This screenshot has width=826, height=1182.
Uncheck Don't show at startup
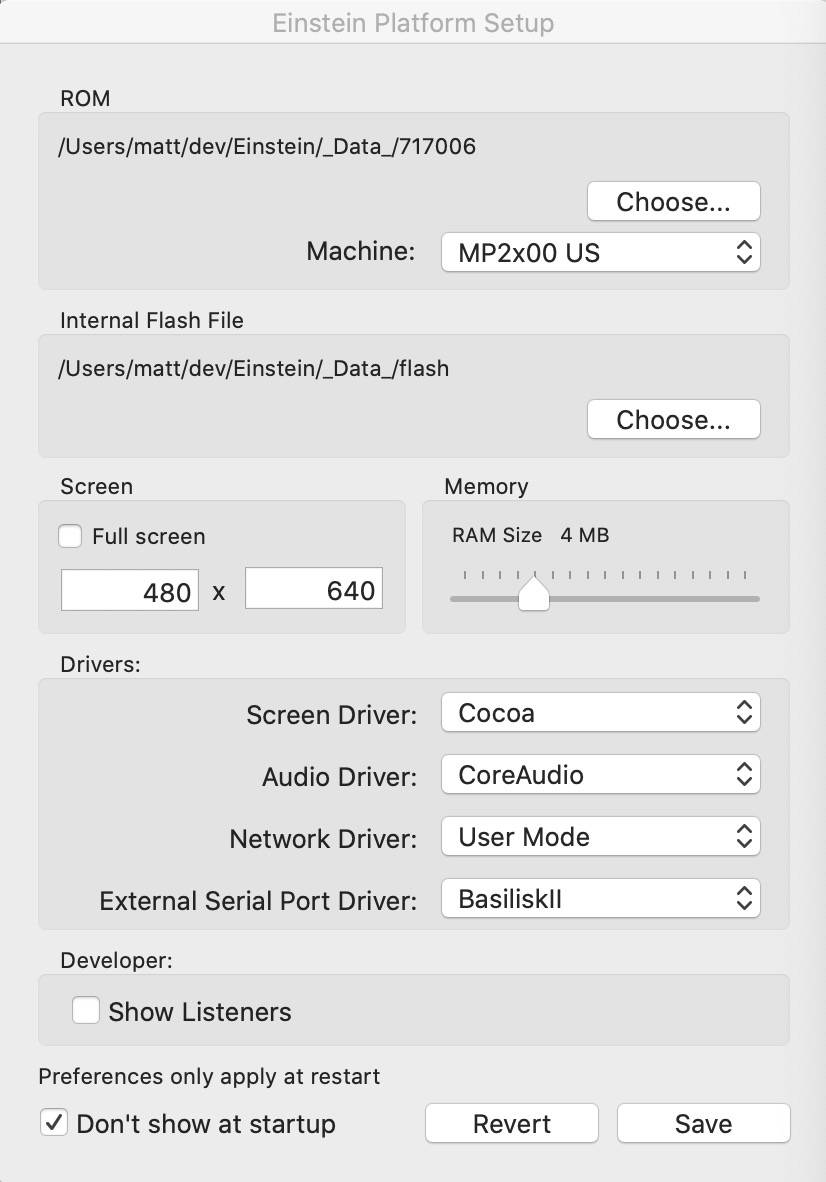tap(53, 1123)
